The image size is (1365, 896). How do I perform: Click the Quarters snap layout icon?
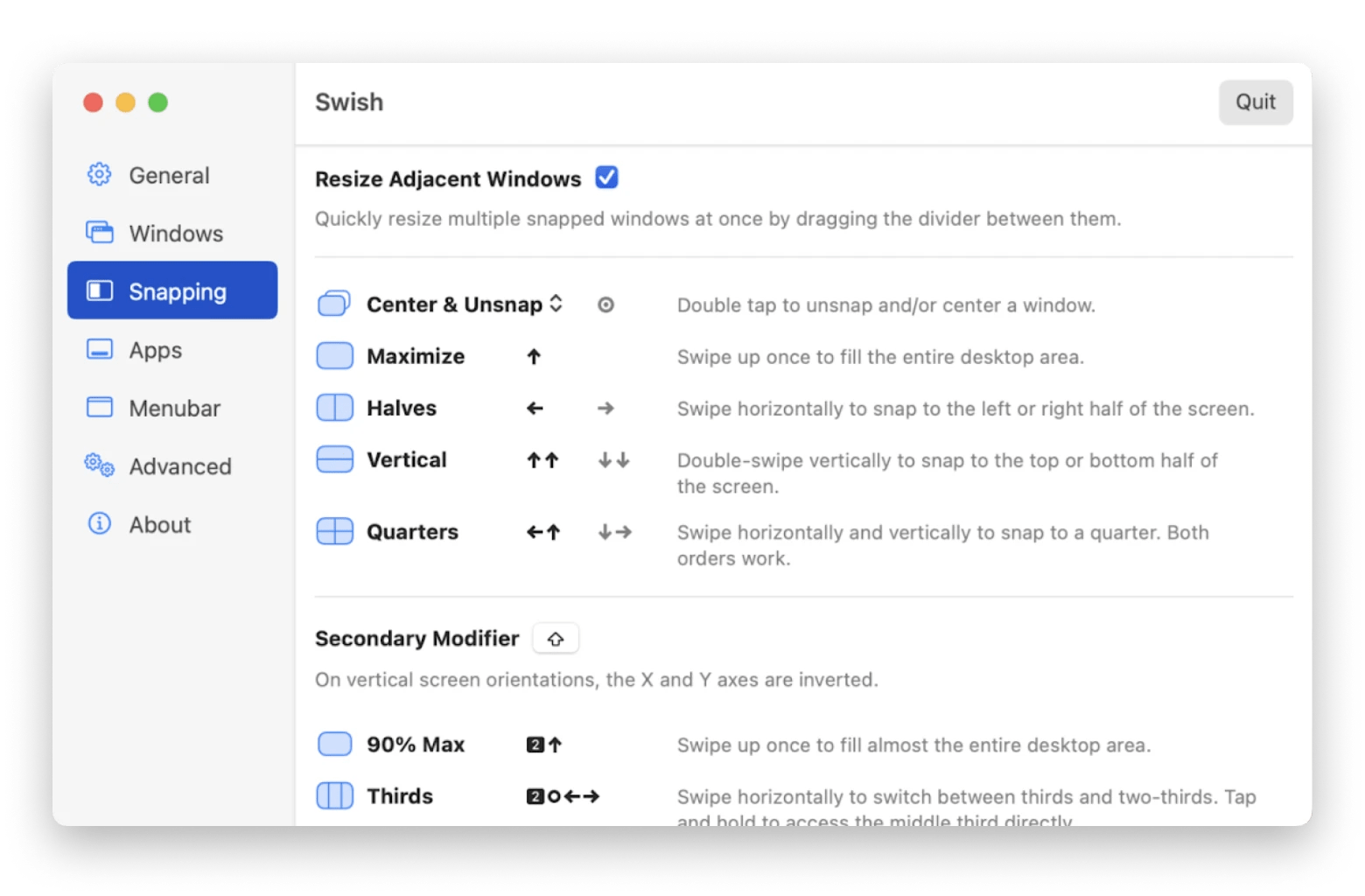click(334, 531)
